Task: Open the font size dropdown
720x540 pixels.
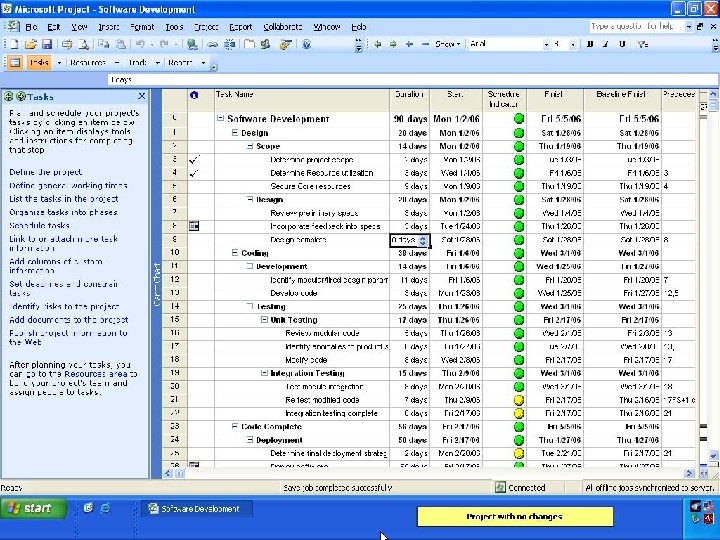Action: [x=573, y=45]
